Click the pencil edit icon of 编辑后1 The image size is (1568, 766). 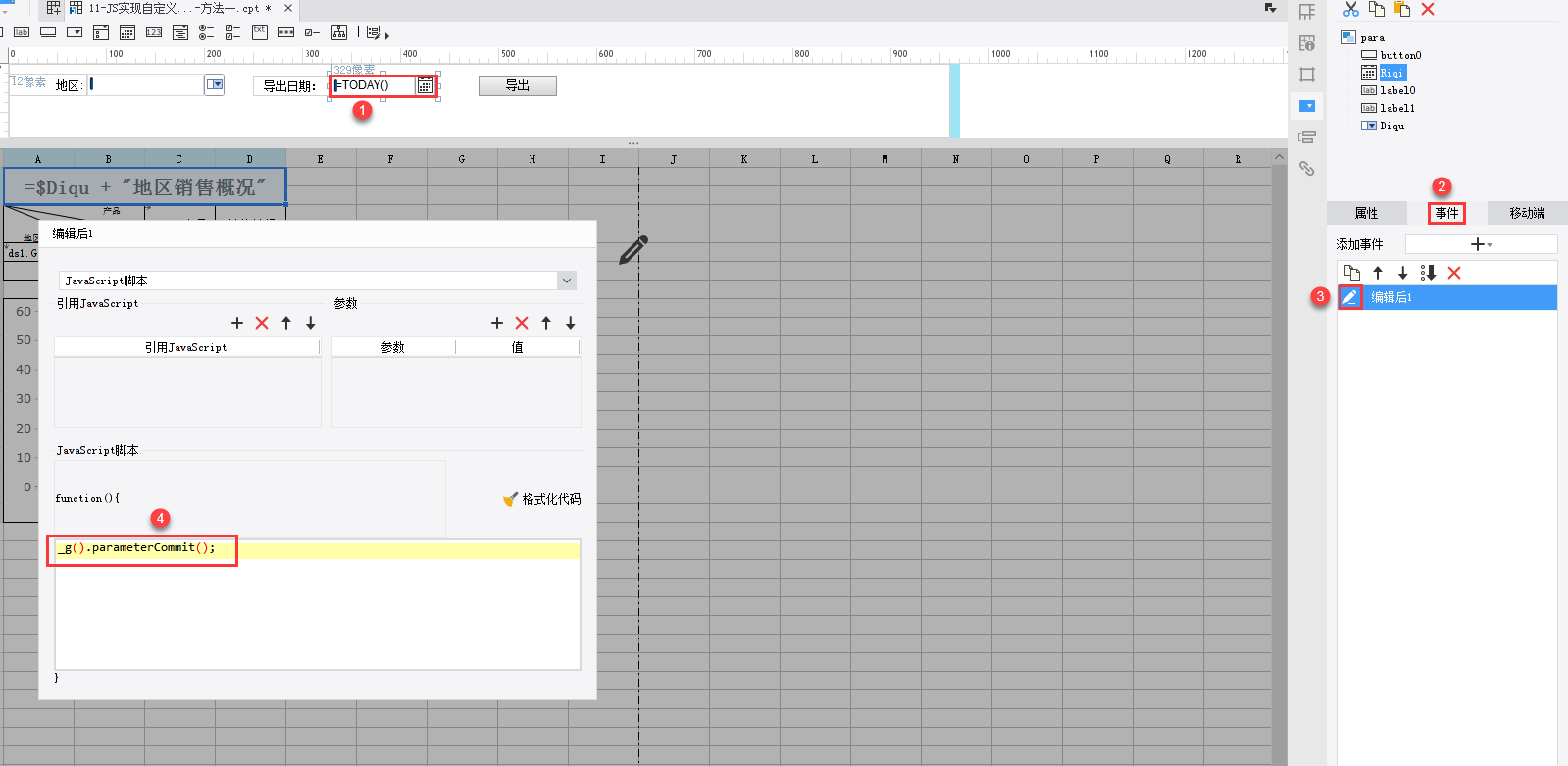[x=1350, y=297]
